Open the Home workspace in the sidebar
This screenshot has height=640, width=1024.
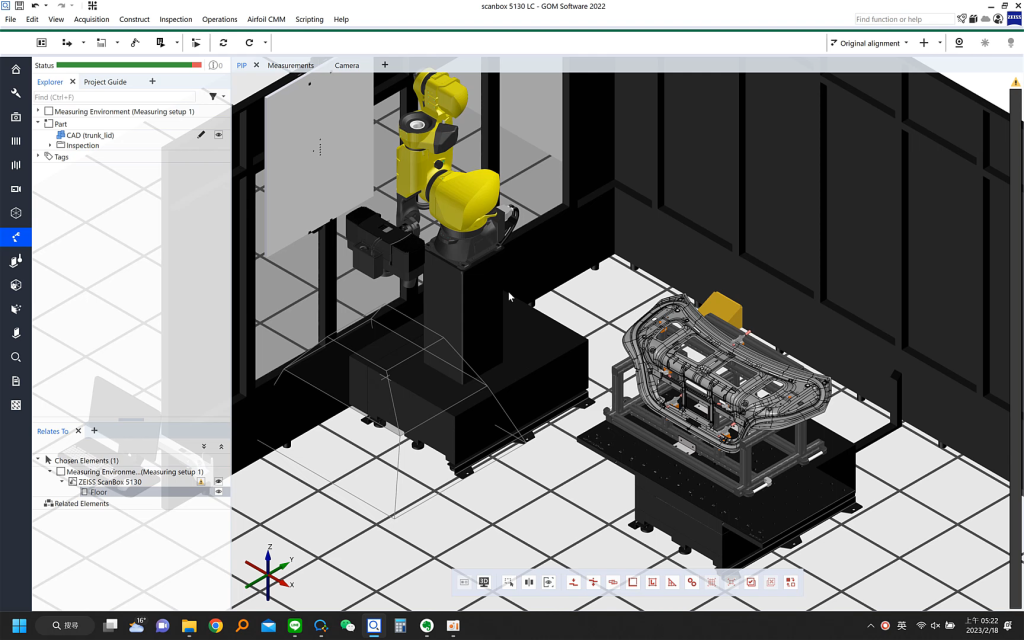(x=16, y=69)
